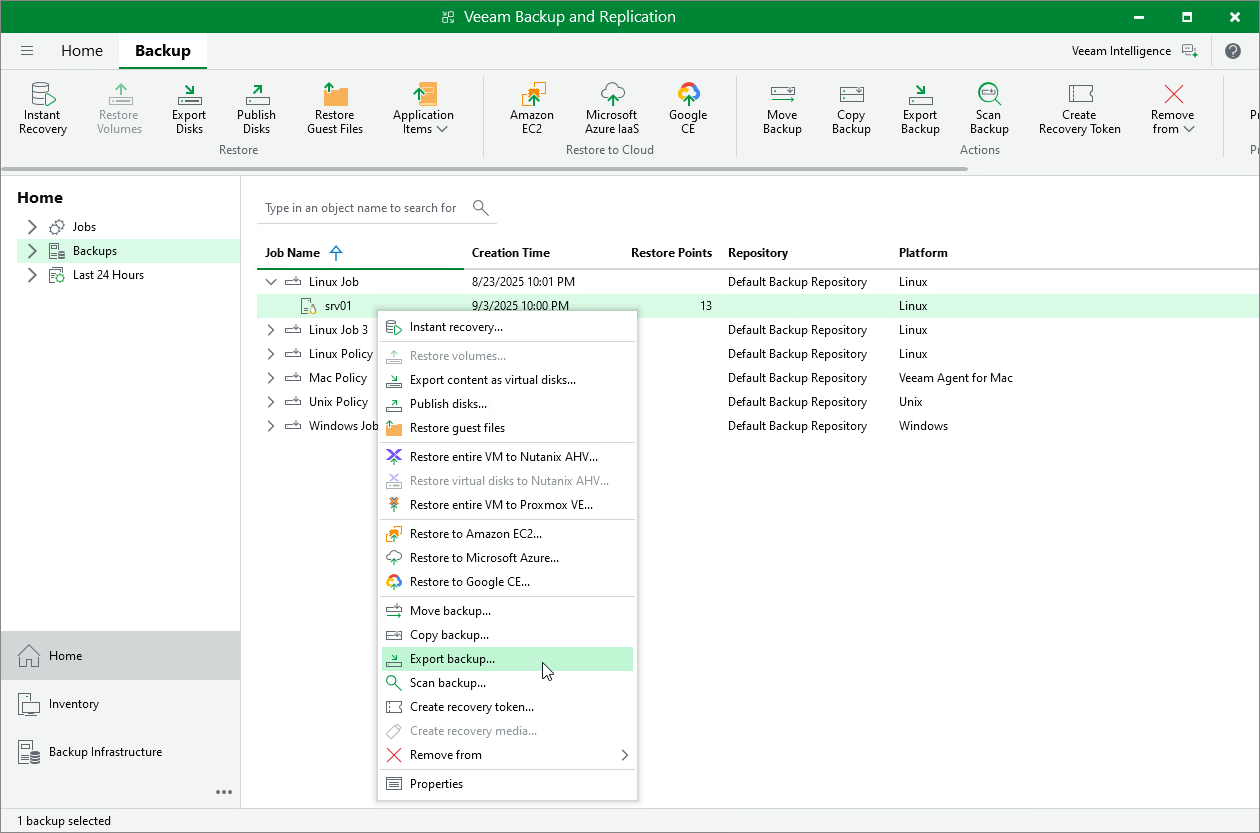Select the srv01 backup row
Screen dimensions: 1260x833
click(758, 306)
